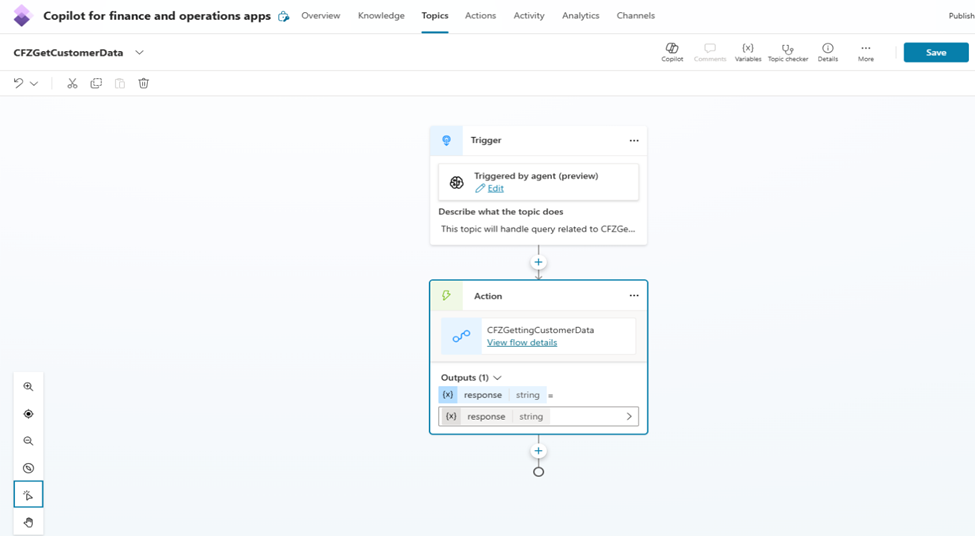Click the topic description text field
Screen dimensions: 975x536
point(538,229)
